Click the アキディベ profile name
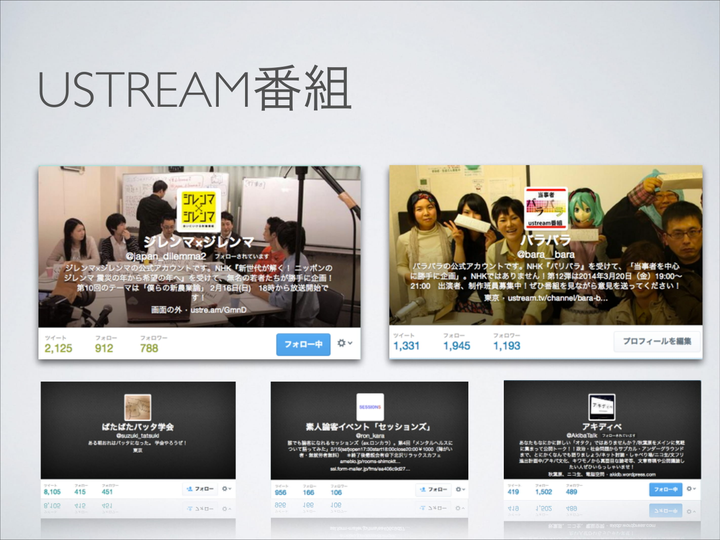Screen dimensions: 720x540 click(x=602, y=427)
